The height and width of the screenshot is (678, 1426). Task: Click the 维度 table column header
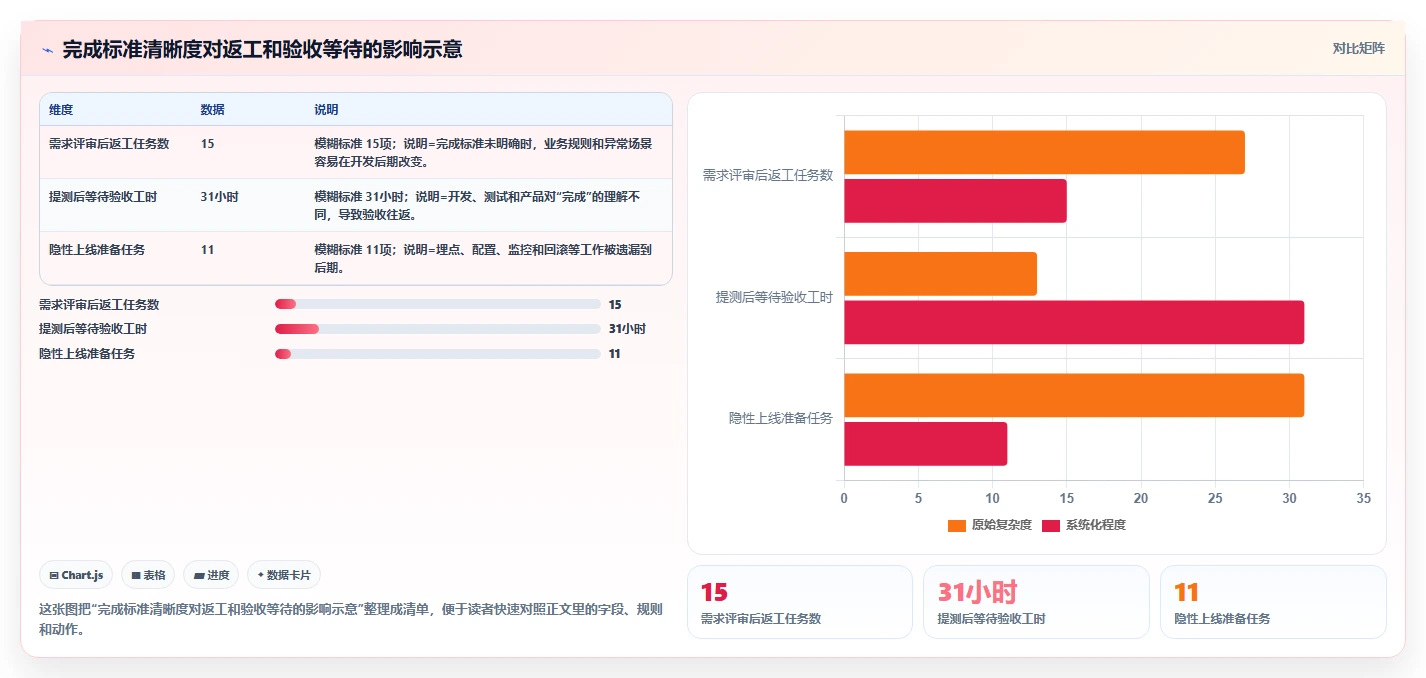pyautogui.click(x=61, y=110)
